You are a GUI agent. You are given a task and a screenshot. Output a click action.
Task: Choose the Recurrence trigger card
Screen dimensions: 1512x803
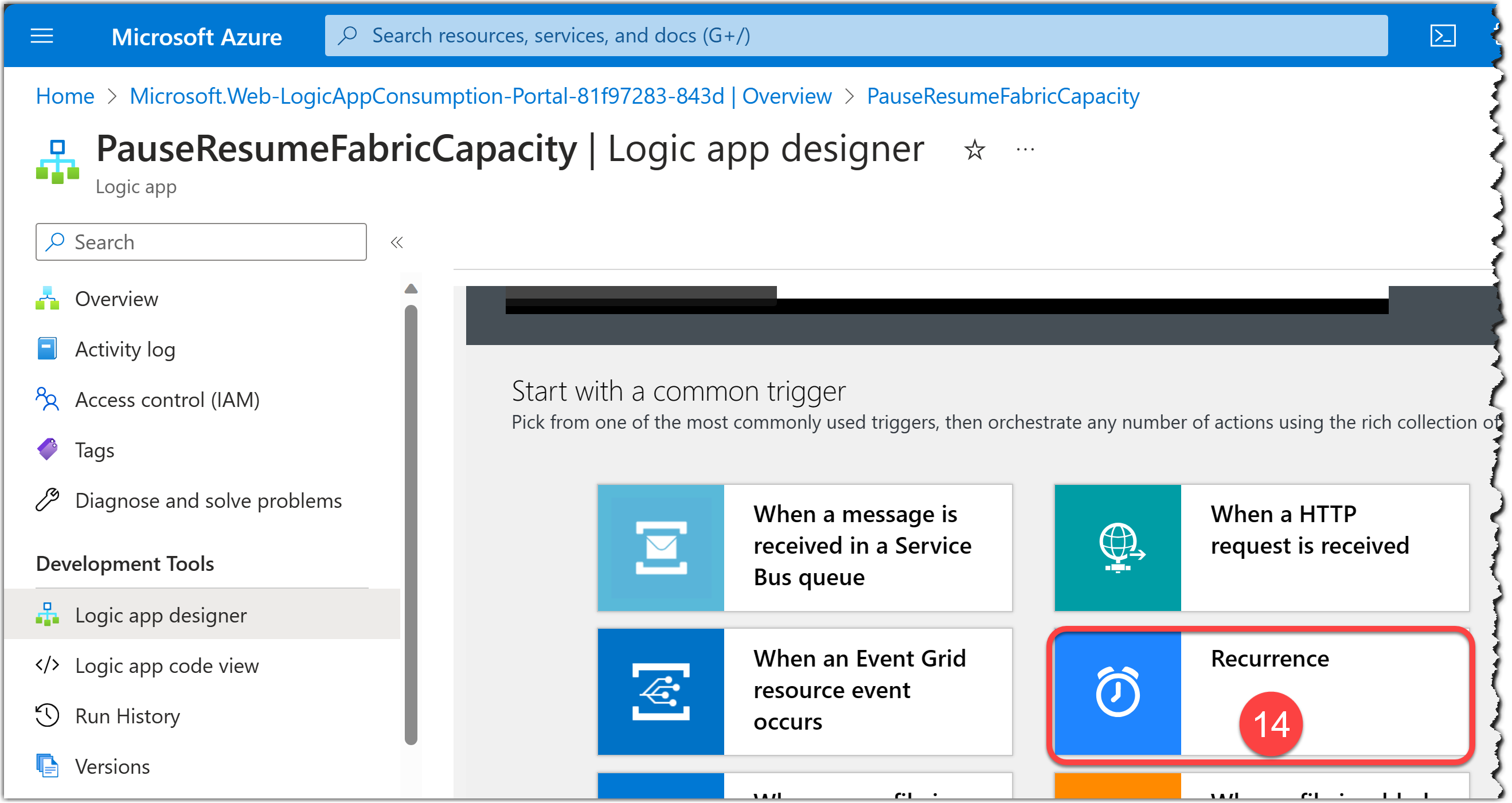pos(1262,692)
